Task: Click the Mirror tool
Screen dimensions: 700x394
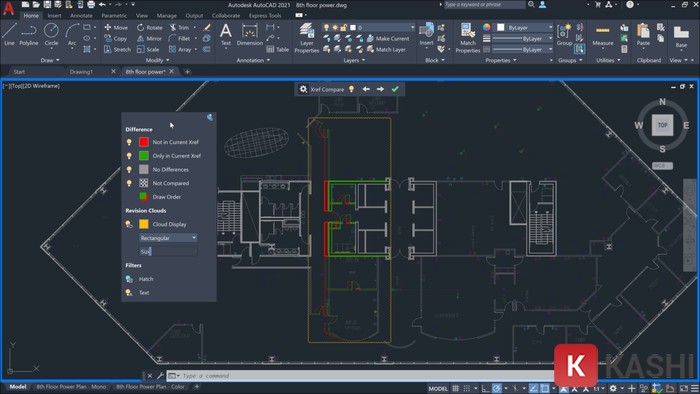Action: [x=150, y=38]
